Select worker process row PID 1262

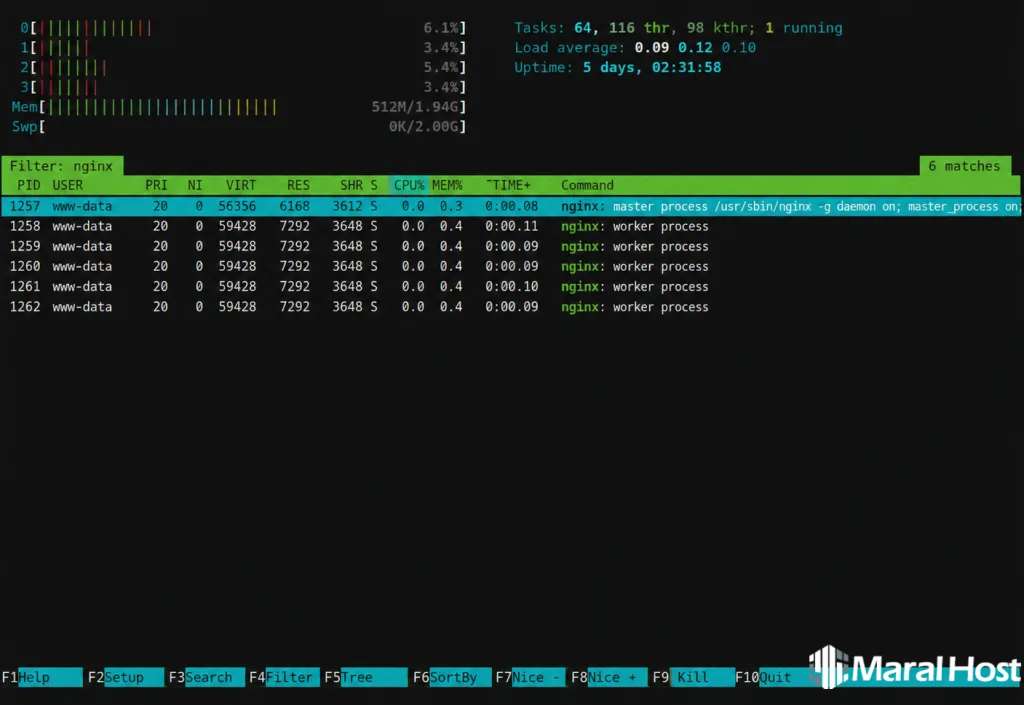tap(511, 307)
